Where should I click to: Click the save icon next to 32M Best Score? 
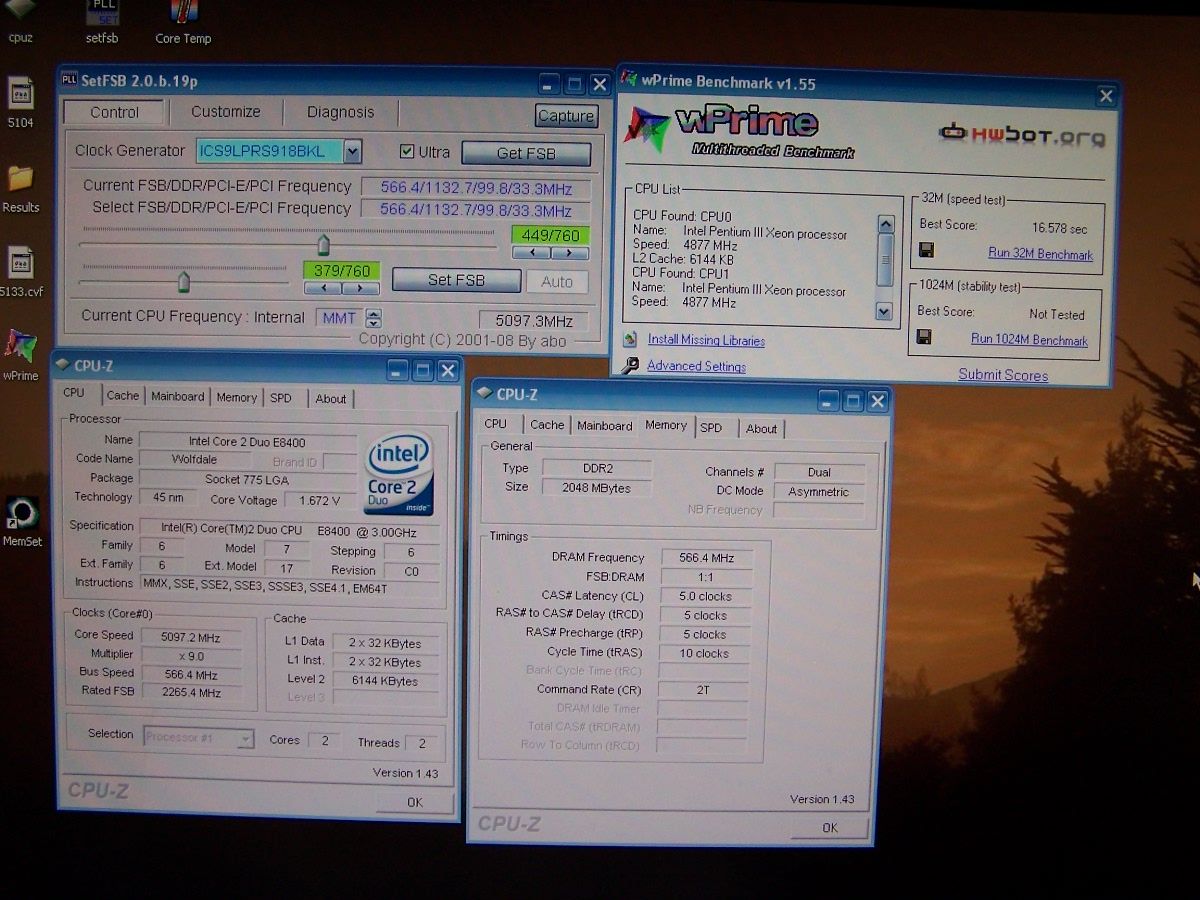926,250
